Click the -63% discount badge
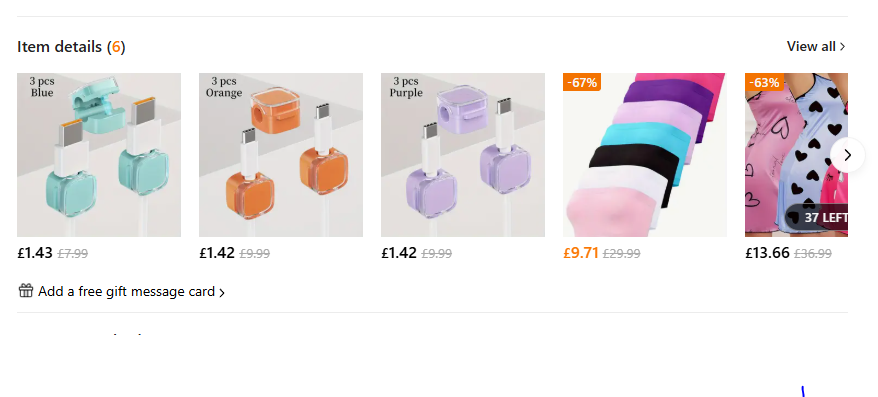The image size is (878, 397). click(764, 82)
